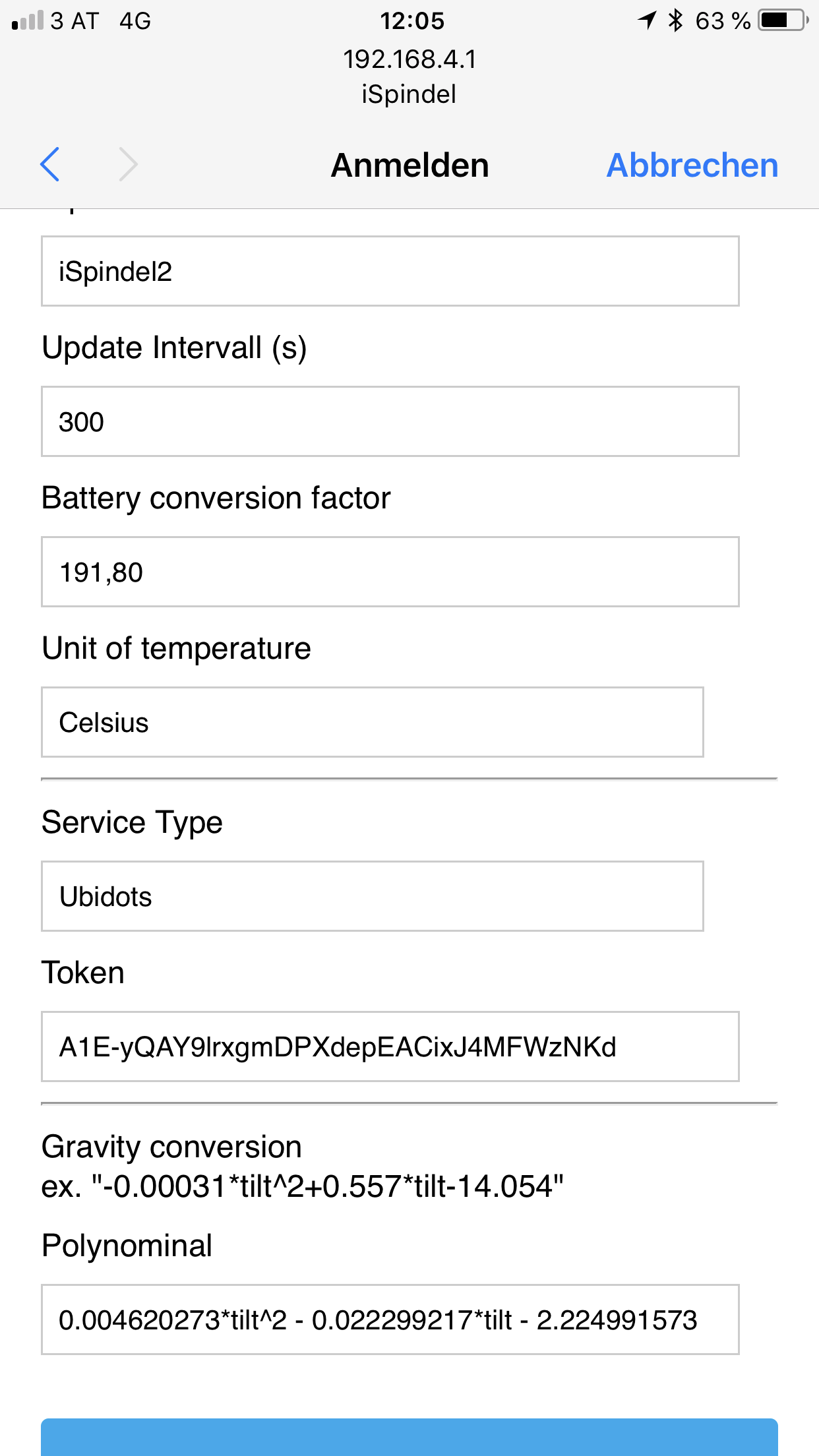Image resolution: width=819 pixels, height=1456 pixels.
Task: Tap the Polynominal formula field
Action: point(390,1319)
